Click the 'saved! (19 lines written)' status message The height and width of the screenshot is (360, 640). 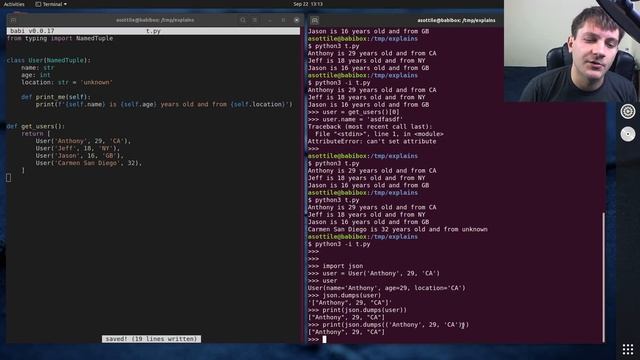click(x=151, y=339)
